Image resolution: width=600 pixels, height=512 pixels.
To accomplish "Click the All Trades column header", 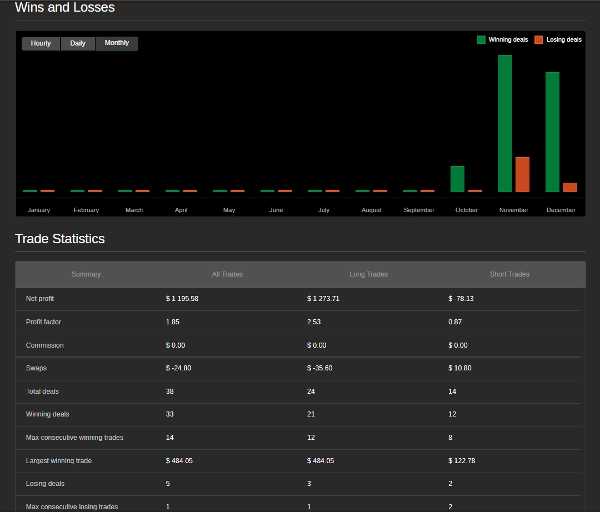I will click(227, 274).
